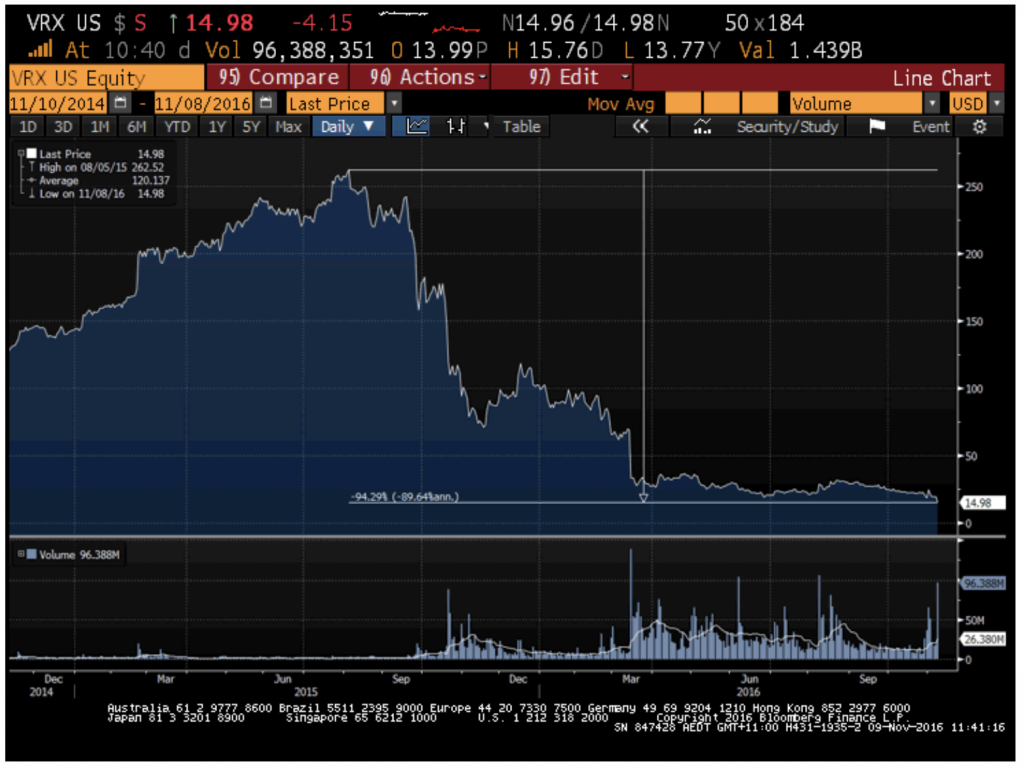Edit the end date 11/08/2016 field
Screen dimensions: 1024x768
[x=203, y=103]
